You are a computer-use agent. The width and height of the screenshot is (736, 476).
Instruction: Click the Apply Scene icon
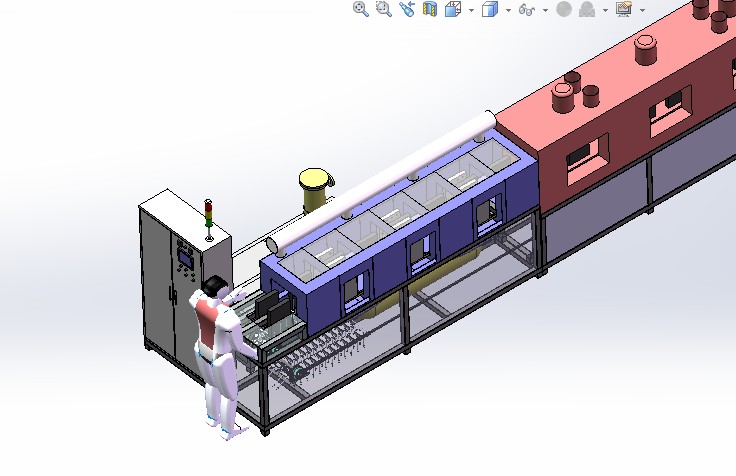coord(587,9)
